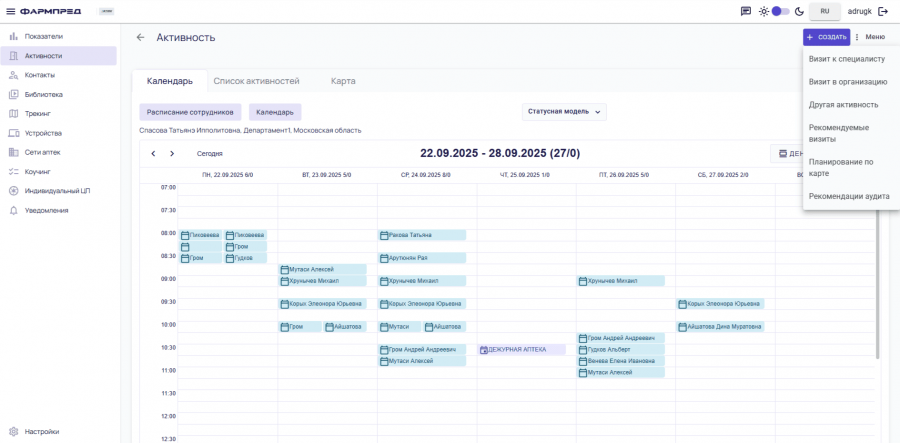This screenshot has width=900, height=443.
Task: Open the ДЕЖУРНАЯ АПТЕКА calendar event
Action: point(522,350)
